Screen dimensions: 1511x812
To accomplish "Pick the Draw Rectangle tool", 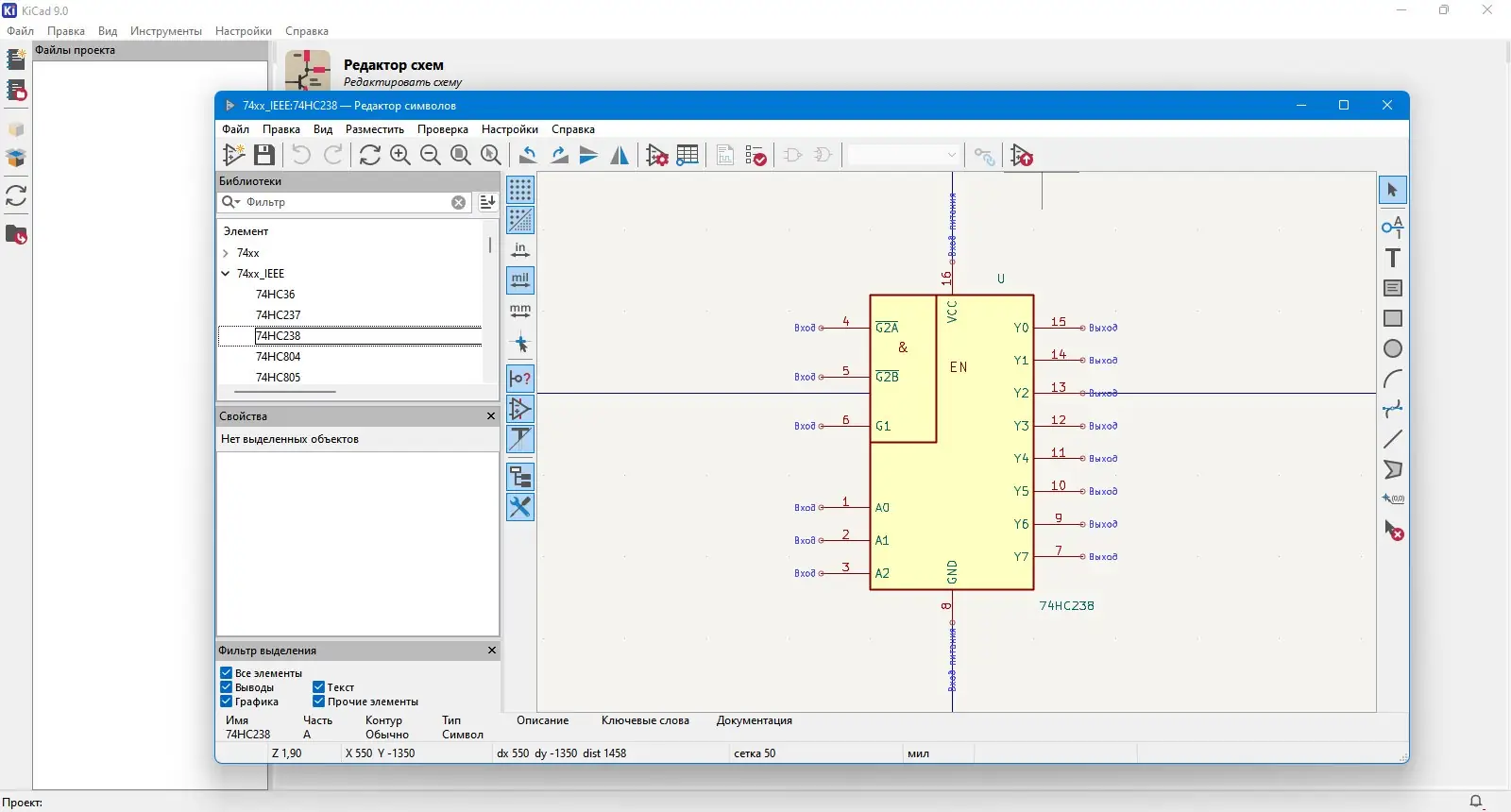I will pos(1392,318).
